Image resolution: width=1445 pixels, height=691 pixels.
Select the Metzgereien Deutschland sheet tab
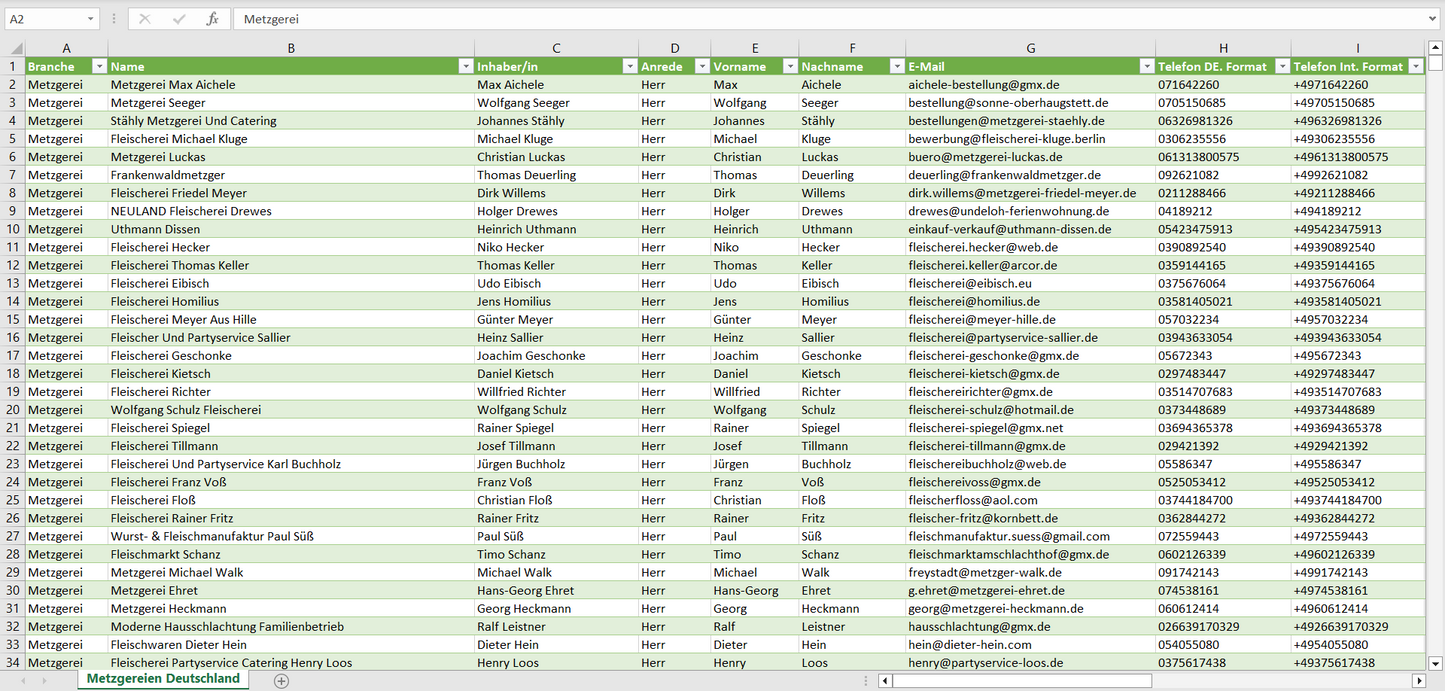pyautogui.click(x=163, y=679)
